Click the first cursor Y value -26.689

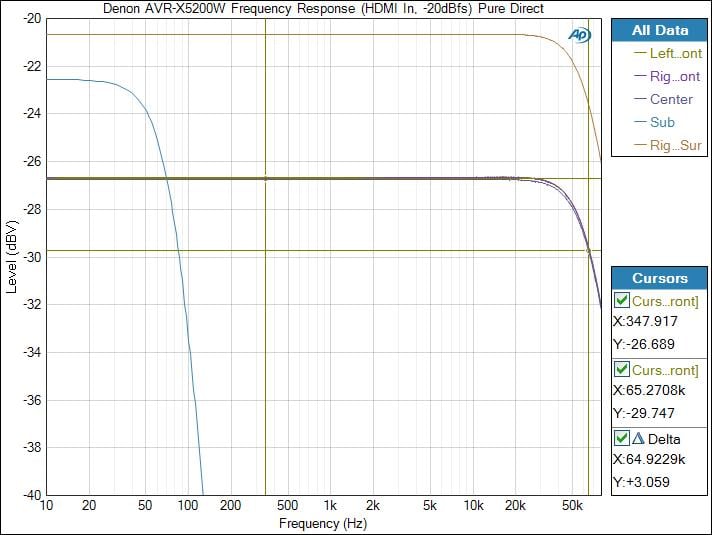pyautogui.click(x=644, y=344)
